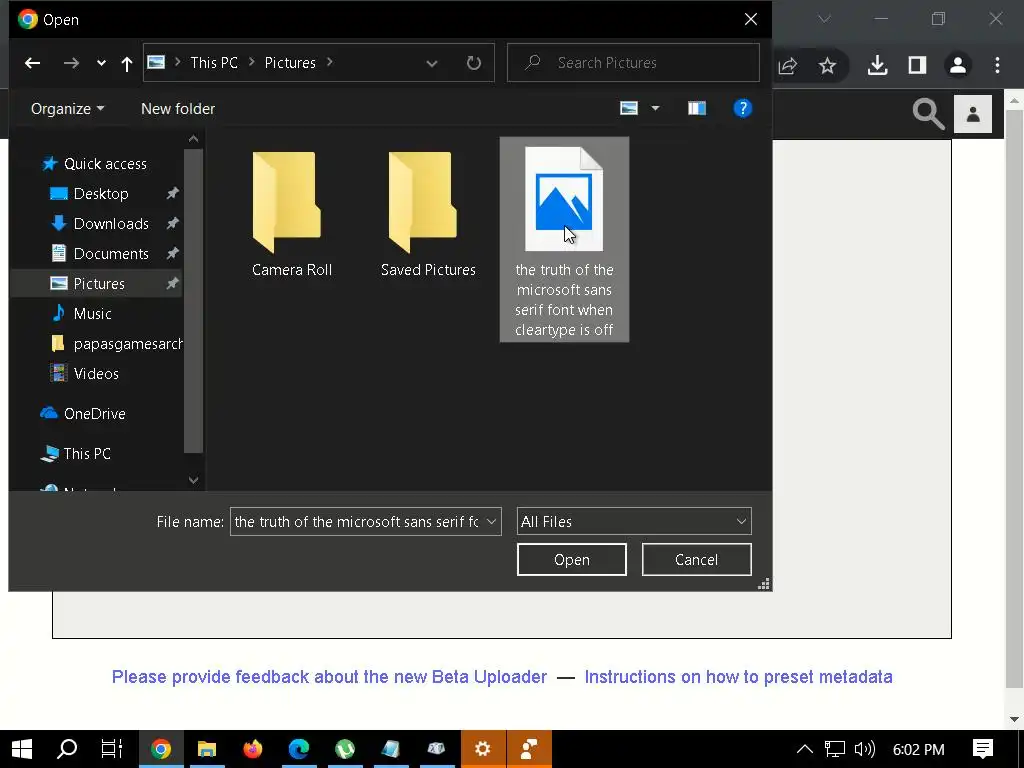This screenshot has width=1024, height=768.
Task: Launch Firefox from the taskbar
Action: [x=253, y=749]
